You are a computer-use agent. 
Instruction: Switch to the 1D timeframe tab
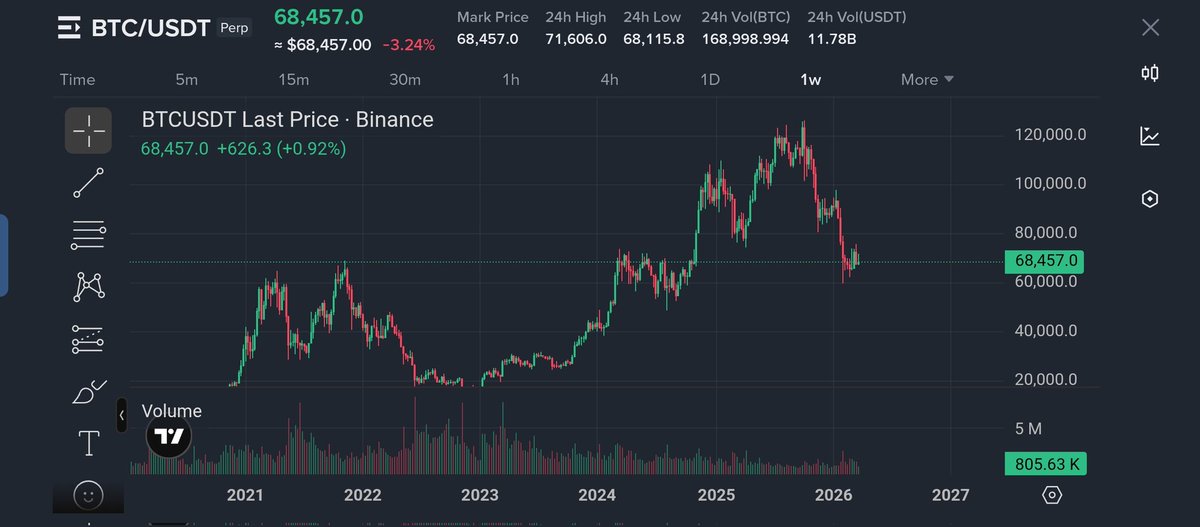click(x=709, y=80)
